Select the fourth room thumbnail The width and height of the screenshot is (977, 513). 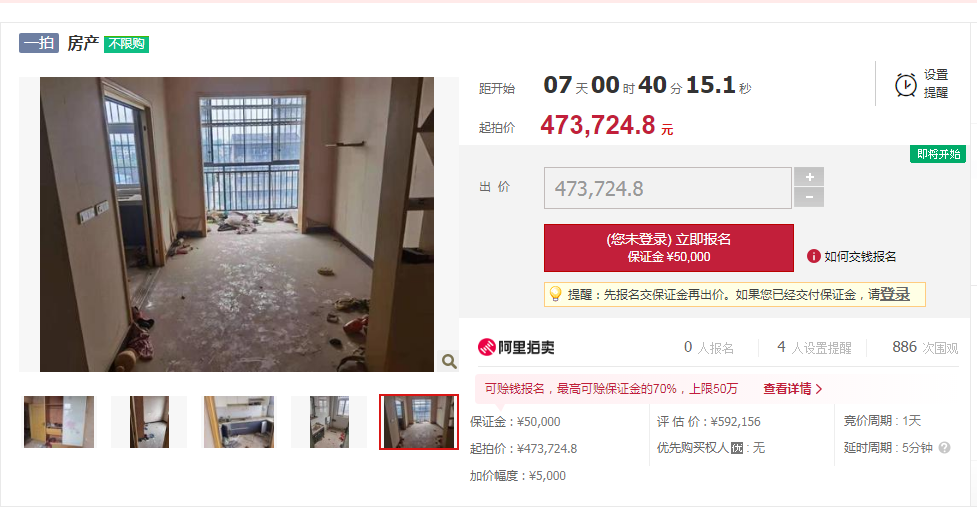[329, 421]
